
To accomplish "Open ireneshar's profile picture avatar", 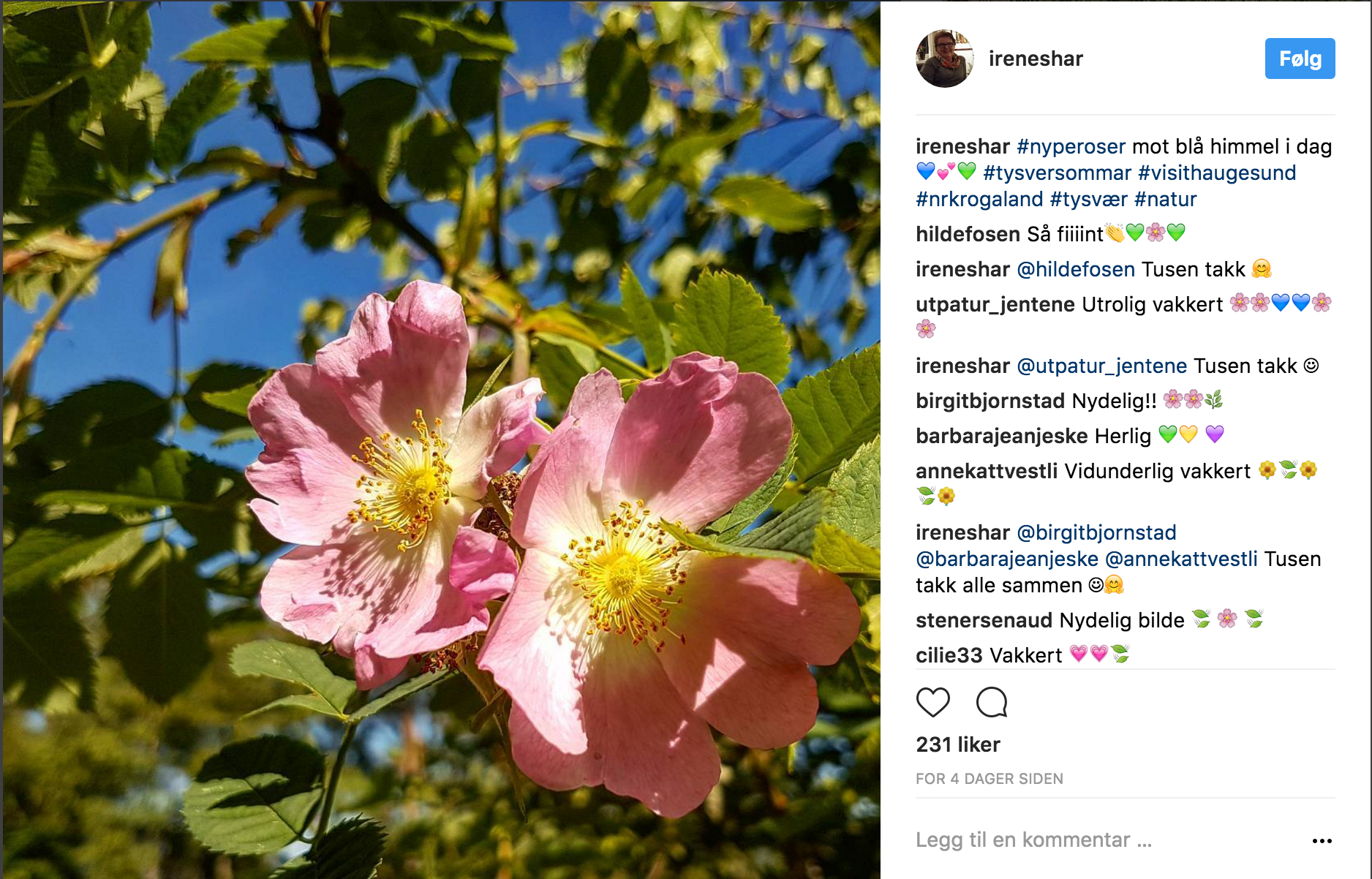I will (945, 59).
